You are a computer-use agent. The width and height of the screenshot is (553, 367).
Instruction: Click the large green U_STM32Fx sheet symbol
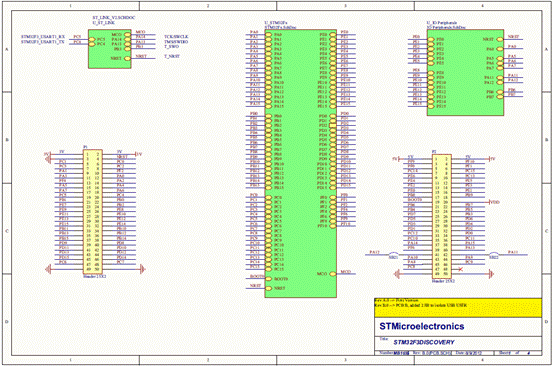coord(300,164)
